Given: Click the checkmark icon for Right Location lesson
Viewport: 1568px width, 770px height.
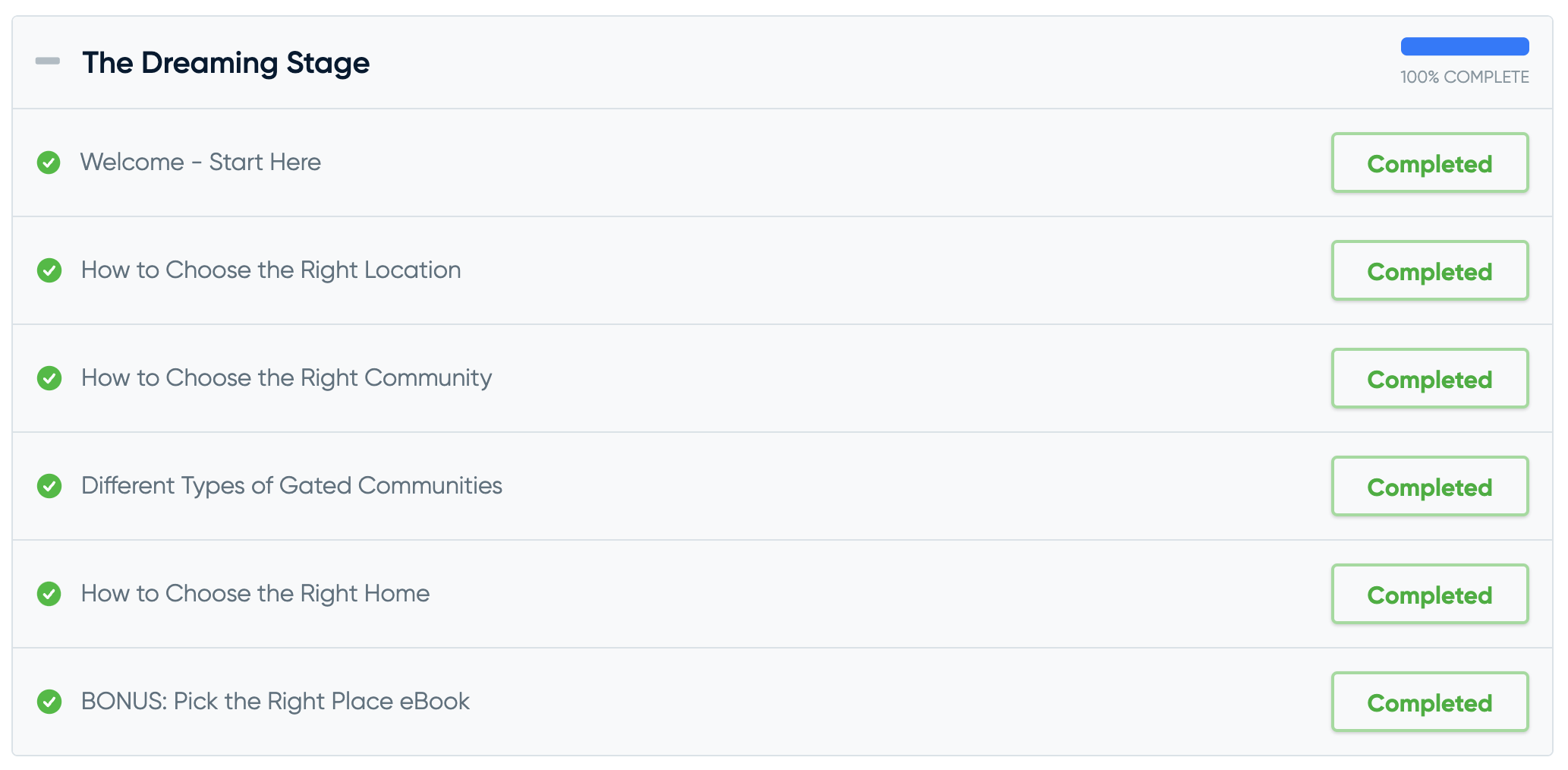Looking at the screenshot, I should click(49, 270).
